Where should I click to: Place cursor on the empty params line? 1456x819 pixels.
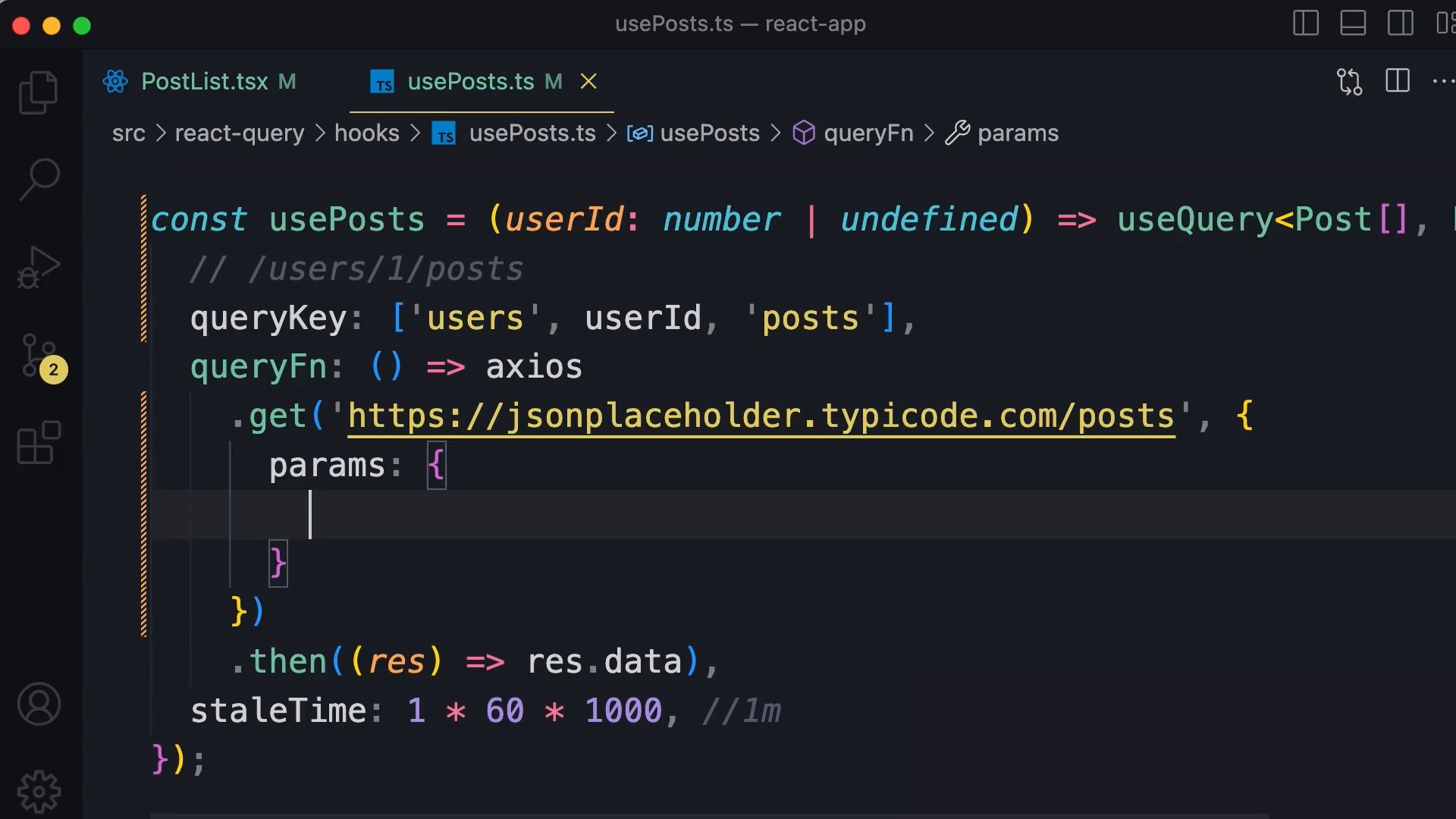tap(803, 514)
